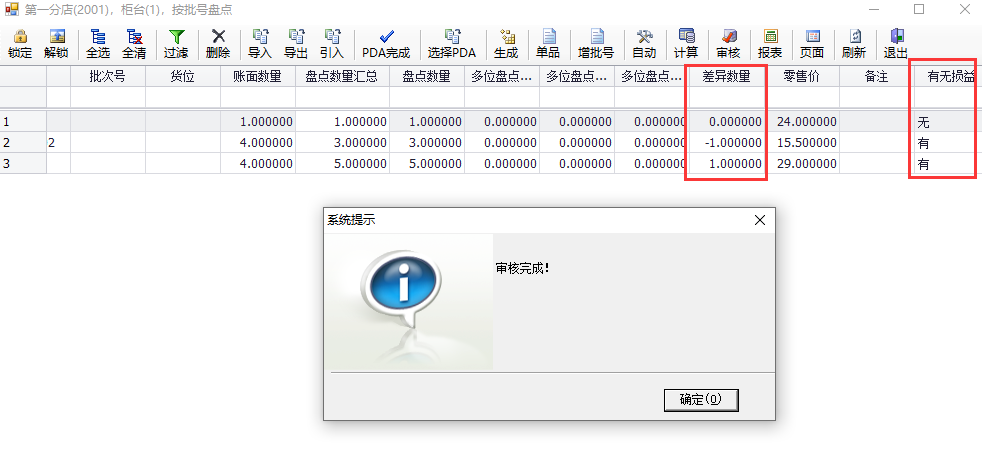Sort by 账面数量 column header
Image resolution: width=982 pixels, height=449 pixels.
pos(258,76)
